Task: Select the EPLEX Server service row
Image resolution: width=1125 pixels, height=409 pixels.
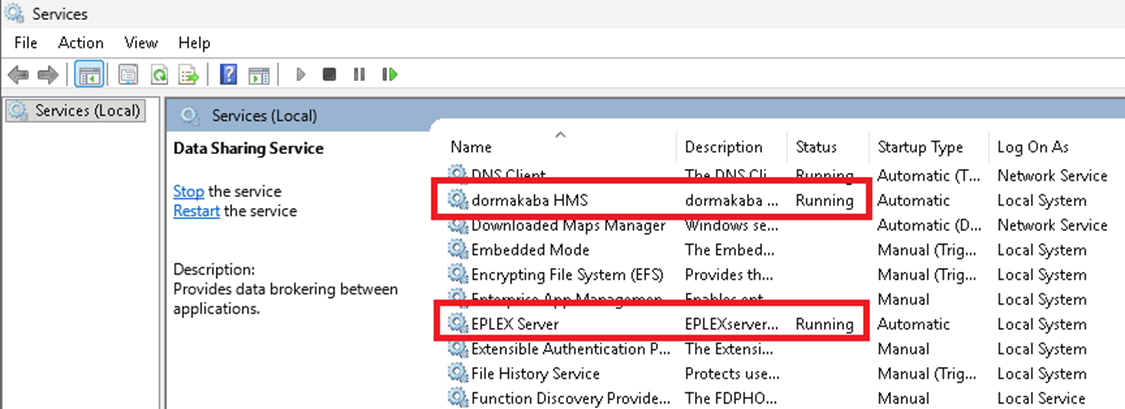Action: point(514,324)
